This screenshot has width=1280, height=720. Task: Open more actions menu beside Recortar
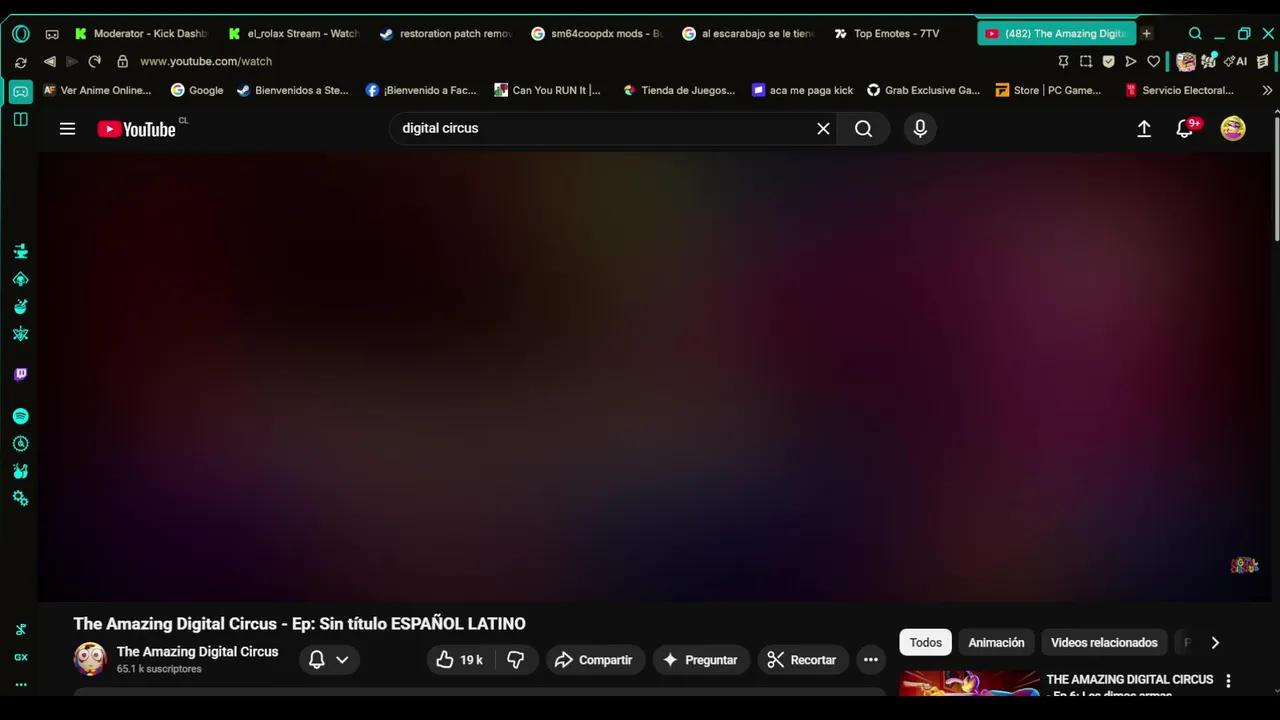871,660
